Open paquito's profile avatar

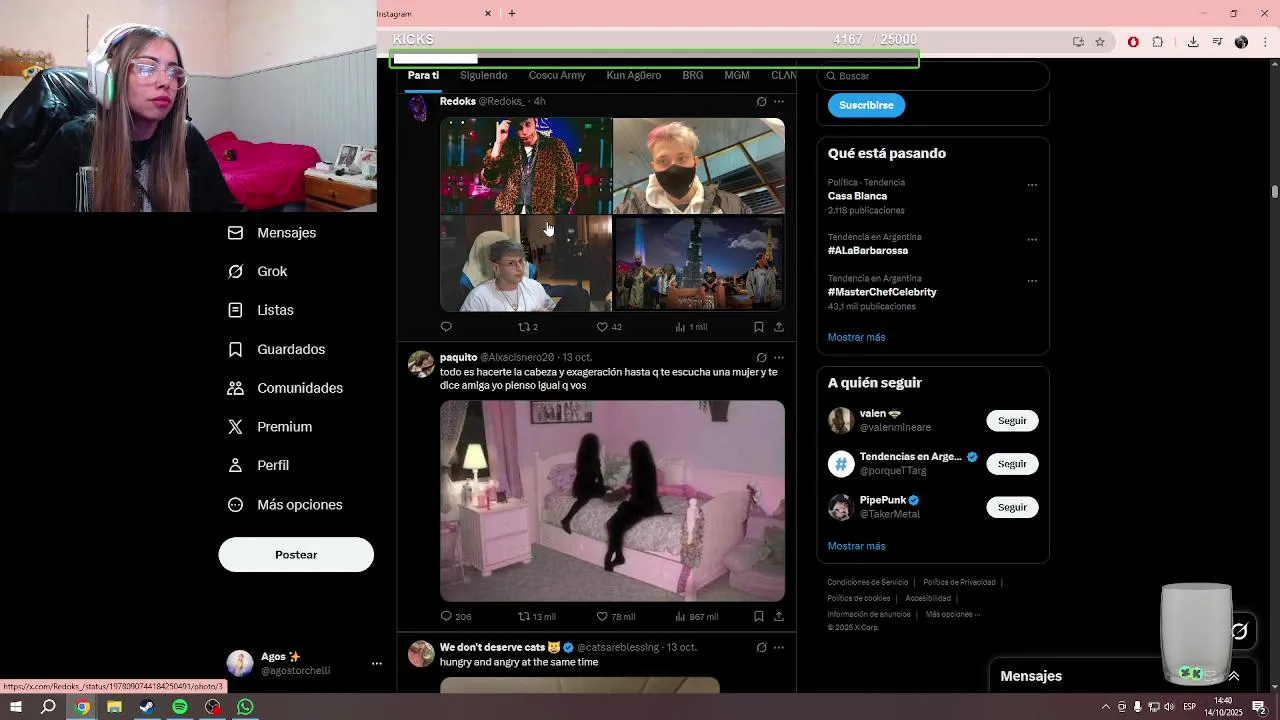421,364
